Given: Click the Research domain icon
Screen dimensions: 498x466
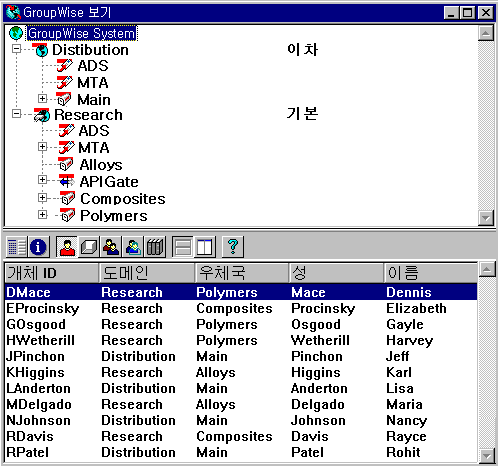Looking at the screenshot, I should click(x=42, y=115).
